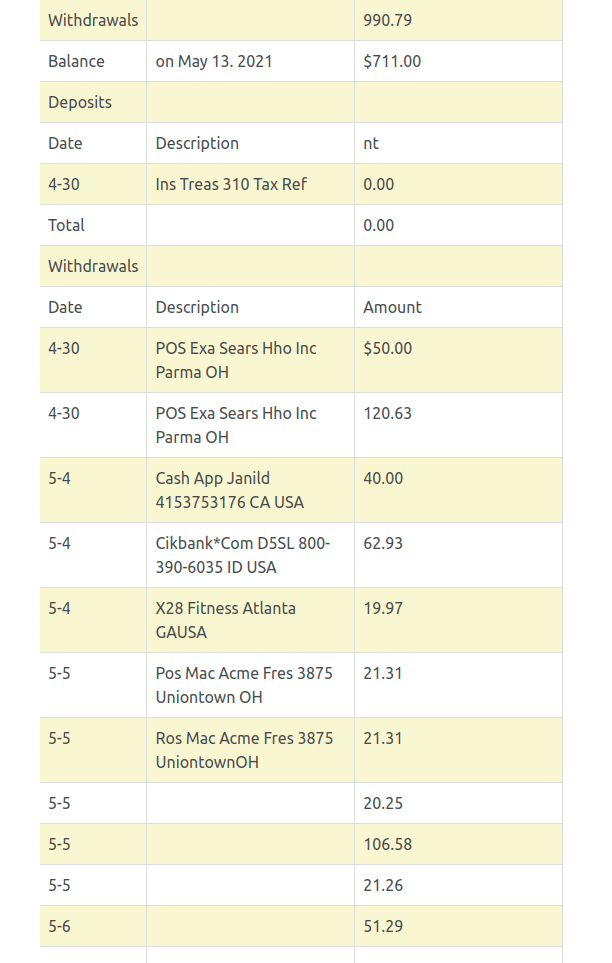Click the 62.93 amount cell
Image resolution: width=612 pixels, height=963 pixels.
[383, 543]
